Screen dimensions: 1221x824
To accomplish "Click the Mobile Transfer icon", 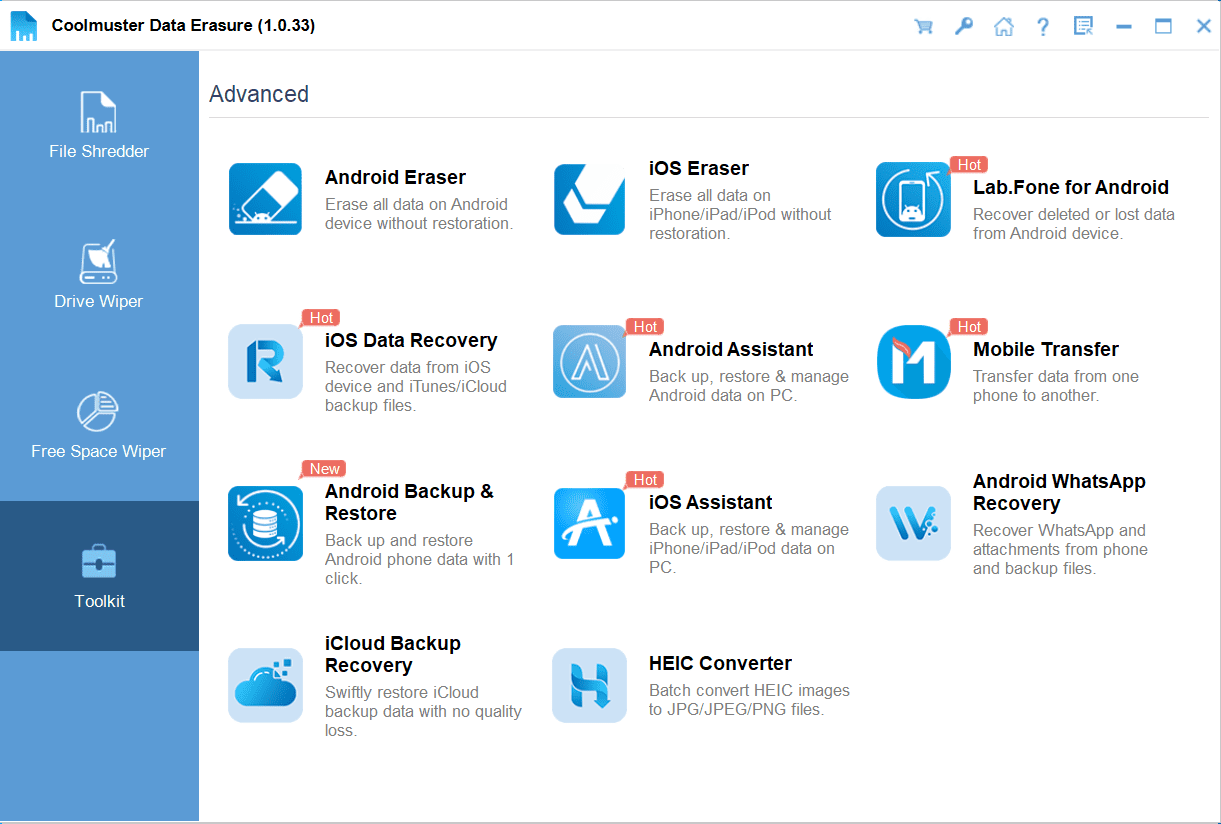I will (913, 361).
